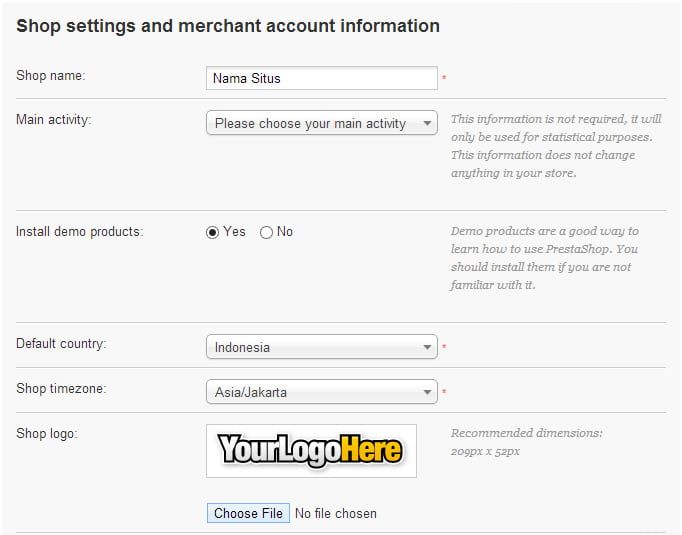Click the red asterisk beside Shop timezone
The width and height of the screenshot is (682, 535).
pyautogui.click(x=444, y=393)
